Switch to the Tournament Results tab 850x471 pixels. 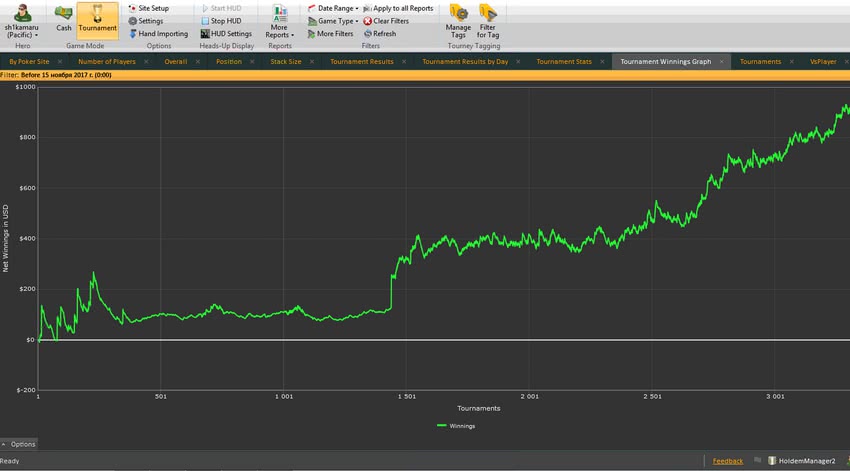click(362, 62)
